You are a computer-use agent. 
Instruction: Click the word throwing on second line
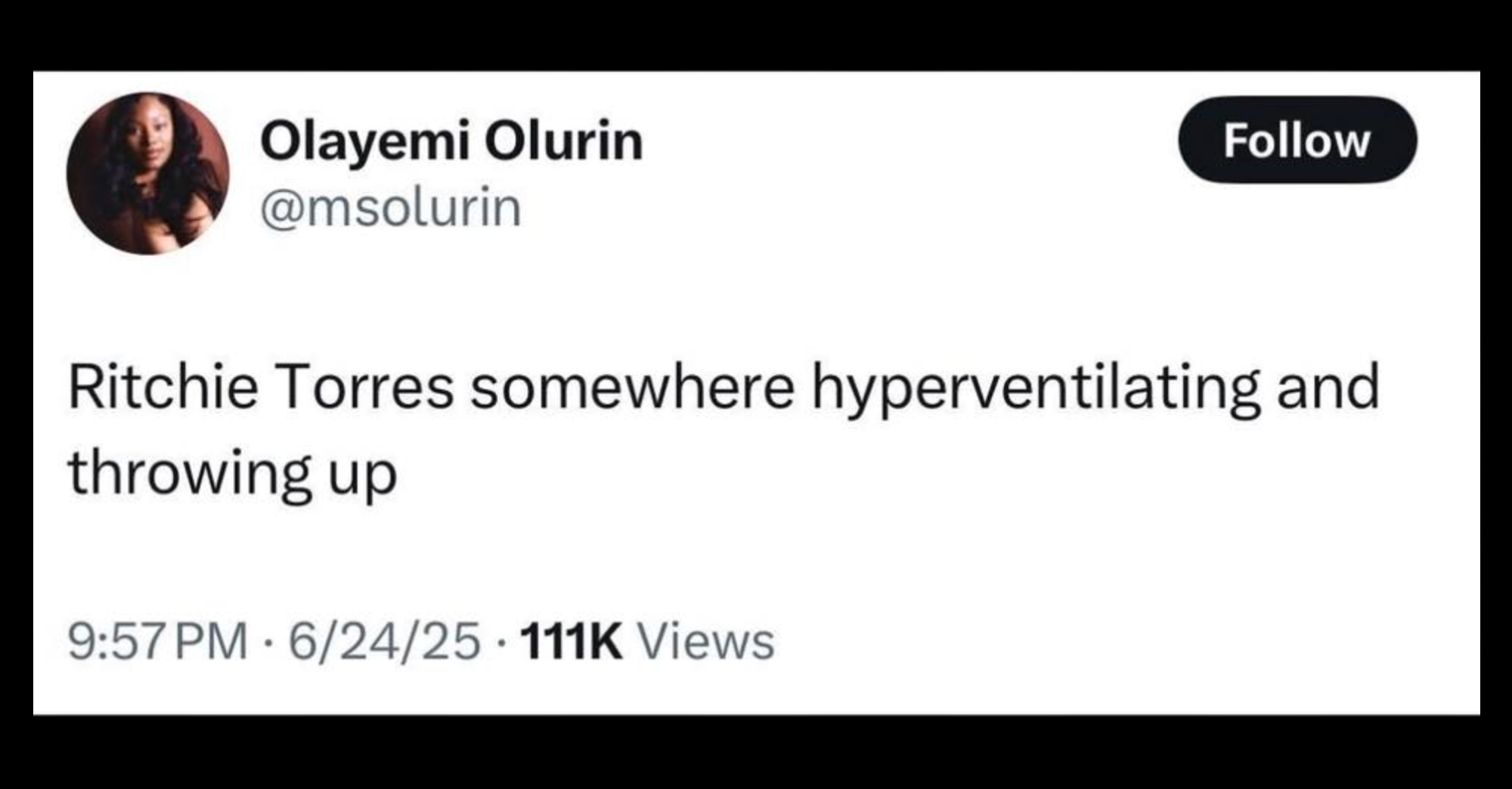(189, 473)
